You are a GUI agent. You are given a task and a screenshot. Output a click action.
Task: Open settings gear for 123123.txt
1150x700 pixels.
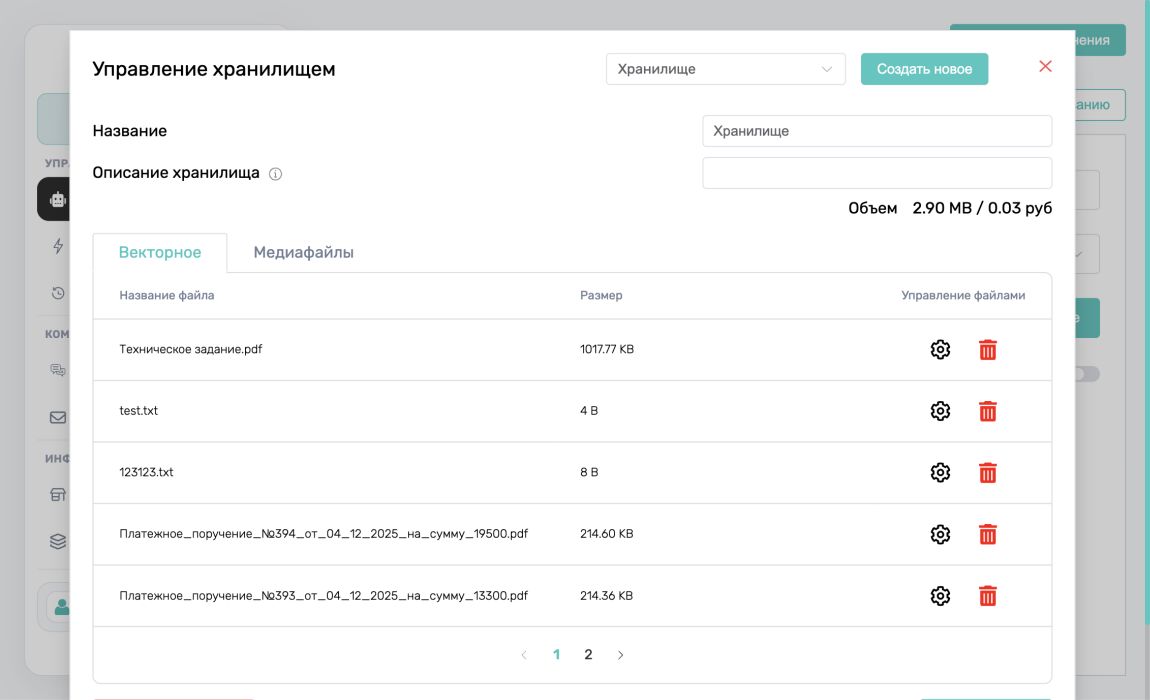click(x=940, y=473)
